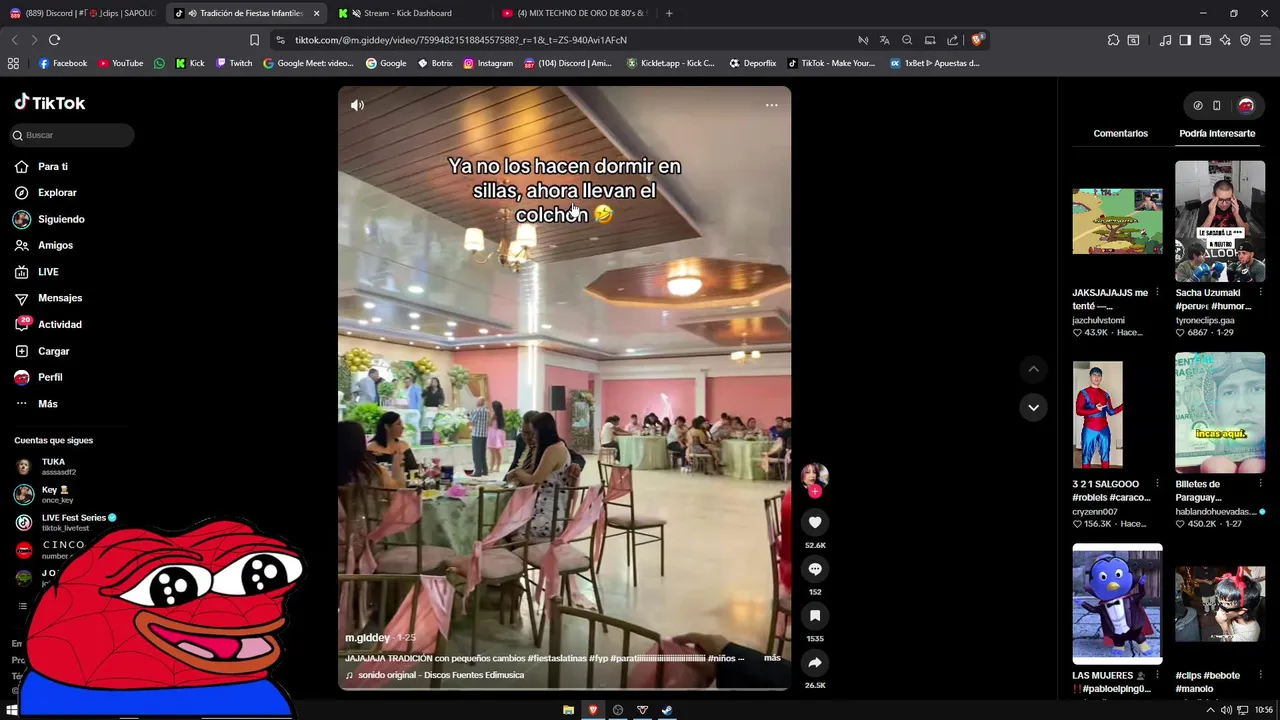Click the tiktok.com address bar URL

pos(461,40)
